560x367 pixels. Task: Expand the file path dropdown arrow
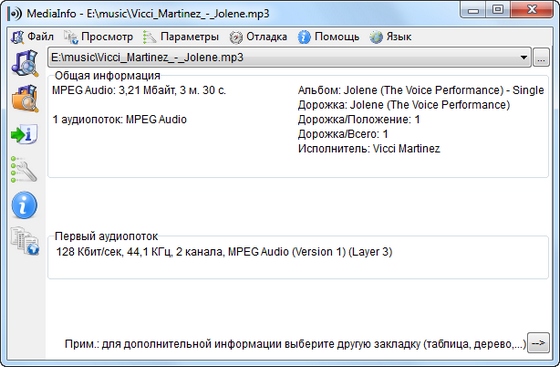524,57
